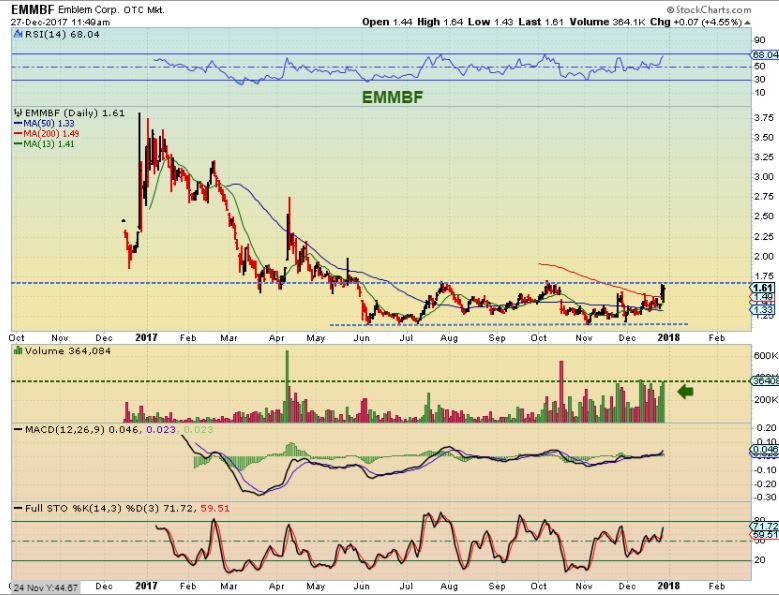Click the -0.30 label on MACD axis
Image resolution: width=779 pixels, height=595 pixels.
coord(766,497)
